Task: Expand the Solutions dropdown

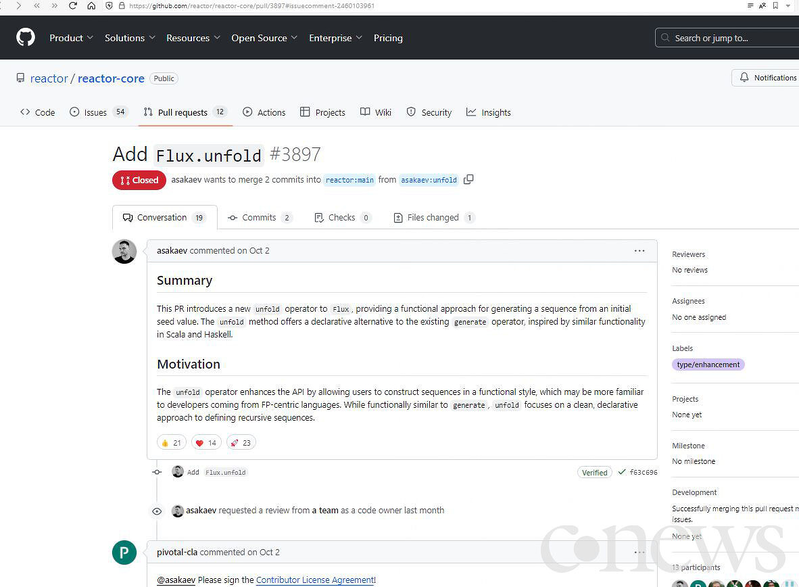Action: click(130, 38)
